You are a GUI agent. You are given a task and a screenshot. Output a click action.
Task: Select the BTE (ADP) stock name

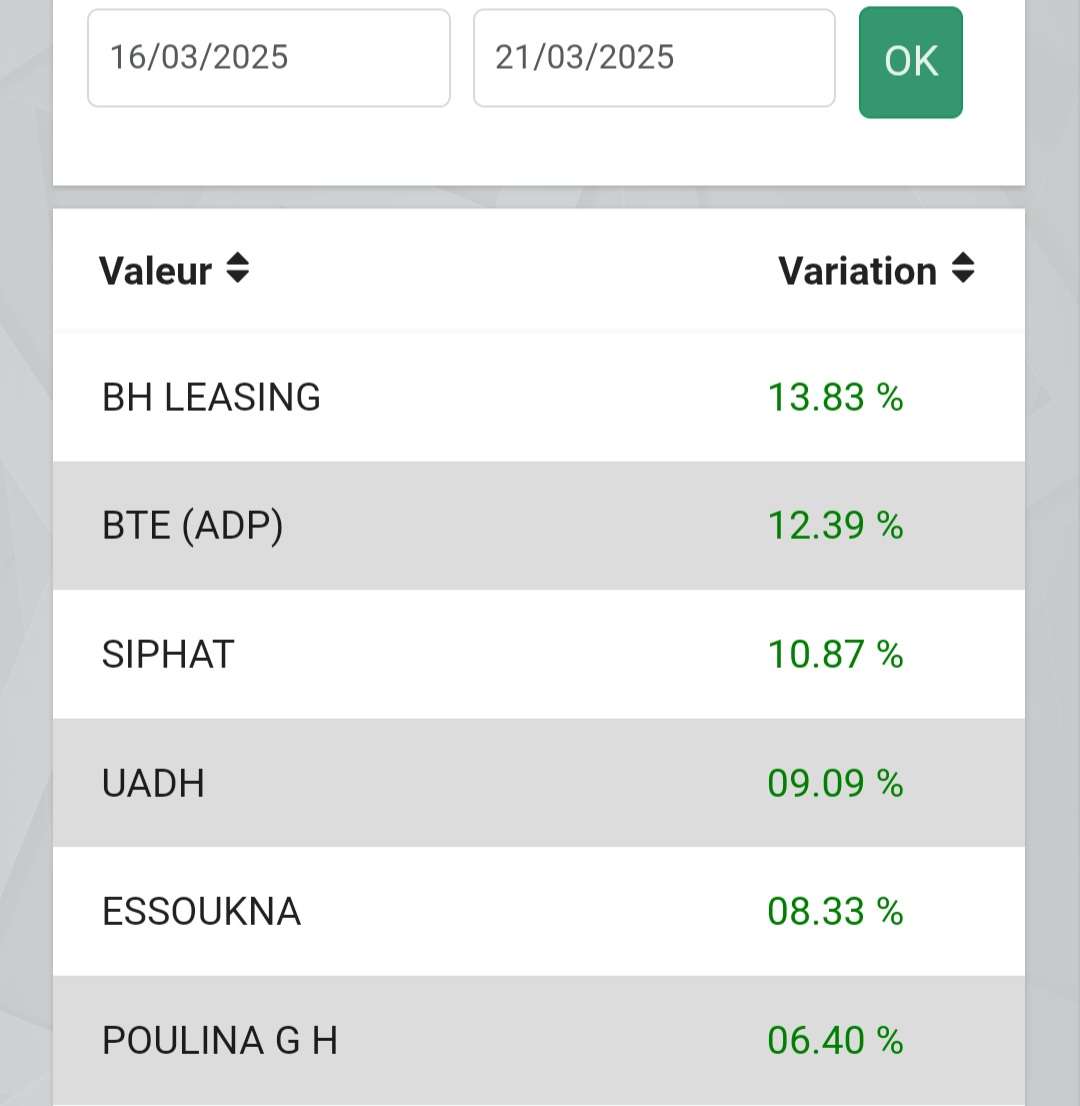point(193,525)
